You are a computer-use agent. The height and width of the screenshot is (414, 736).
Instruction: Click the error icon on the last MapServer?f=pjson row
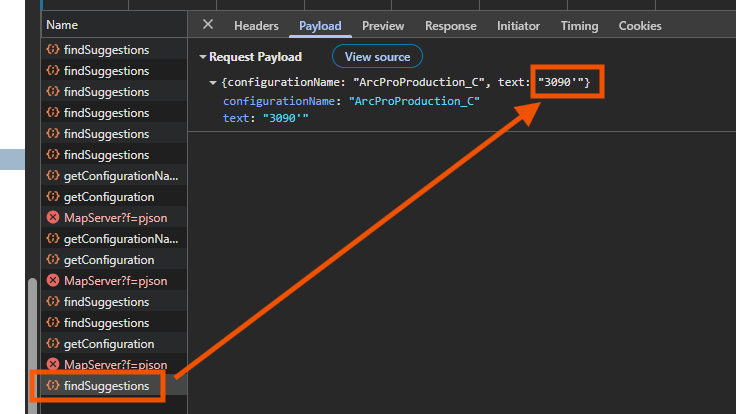pos(53,365)
